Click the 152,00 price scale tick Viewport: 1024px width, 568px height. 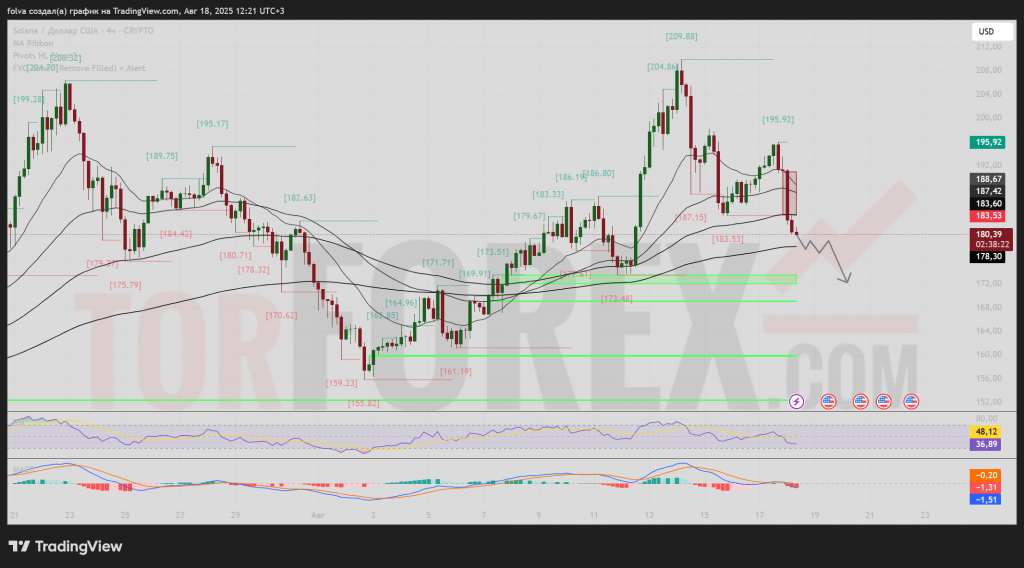point(989,402)
